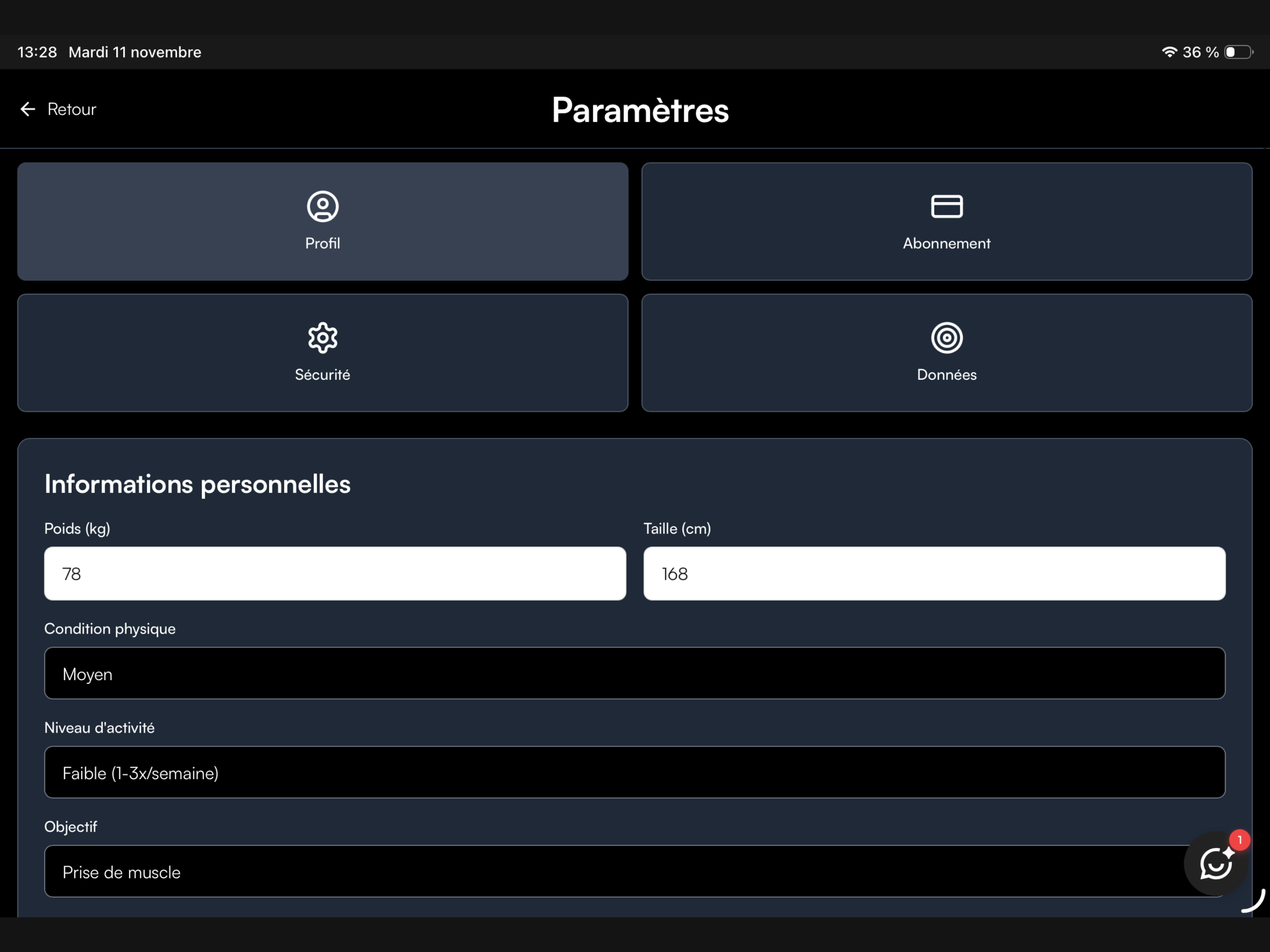
Task: Click the Poids (kg) label
Action: (x=78, y=528)
